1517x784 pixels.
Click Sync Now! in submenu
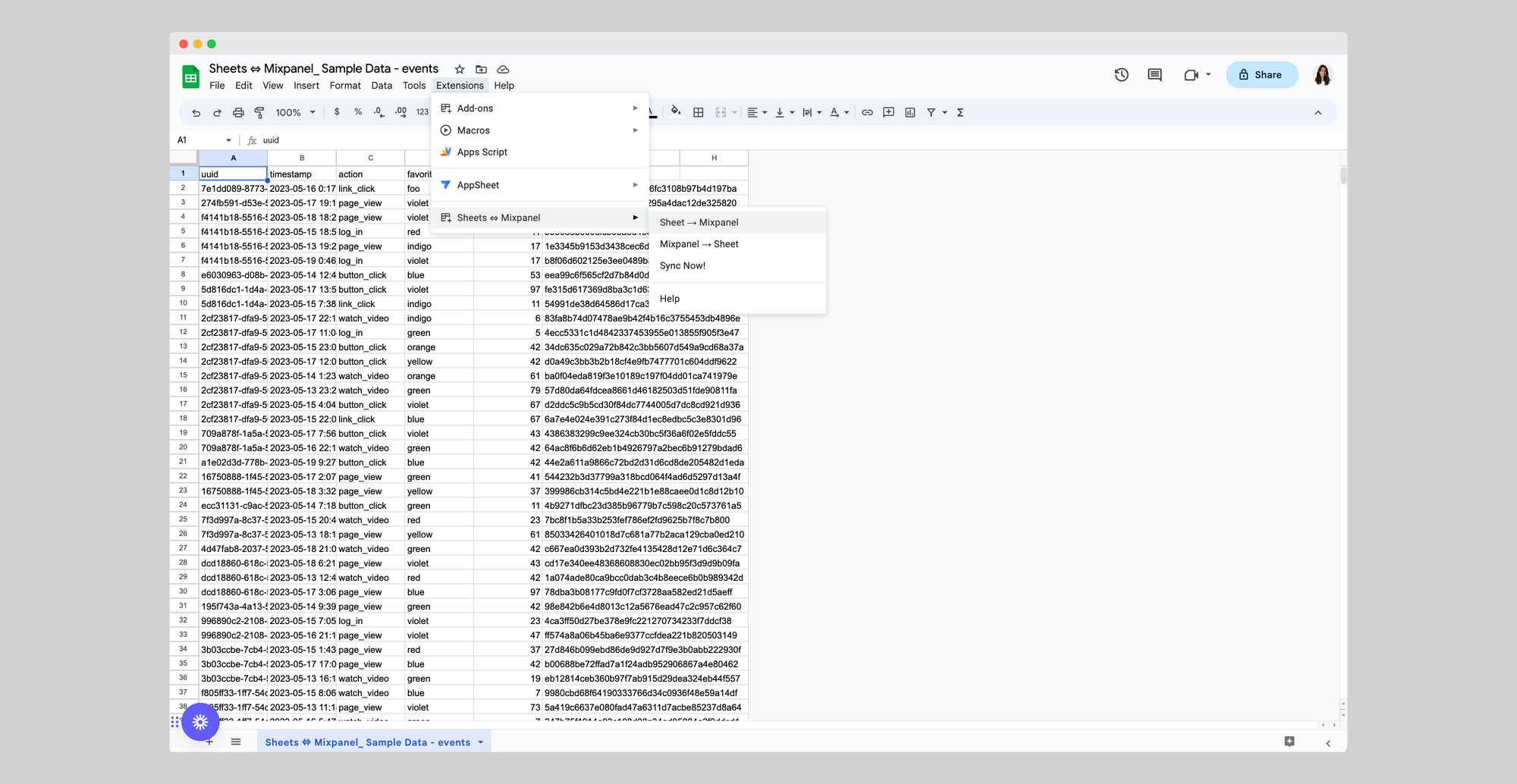coord(737,265)
